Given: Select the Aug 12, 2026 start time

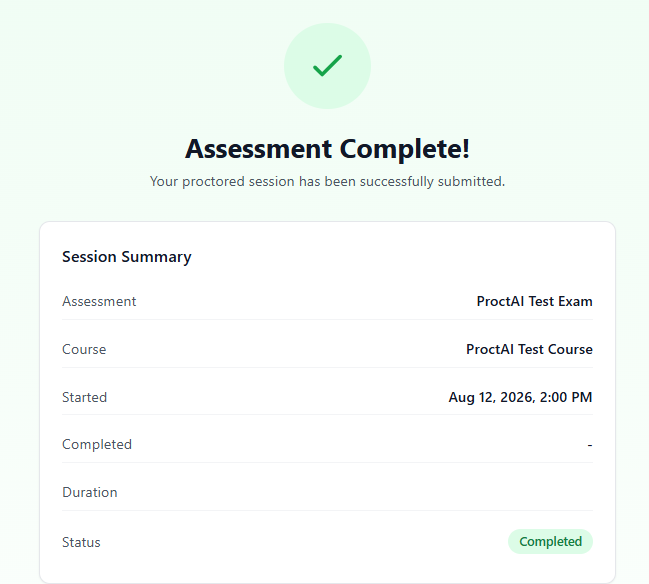Looking at the screenshot, I should pyautogui.click(x=520, y=397).
